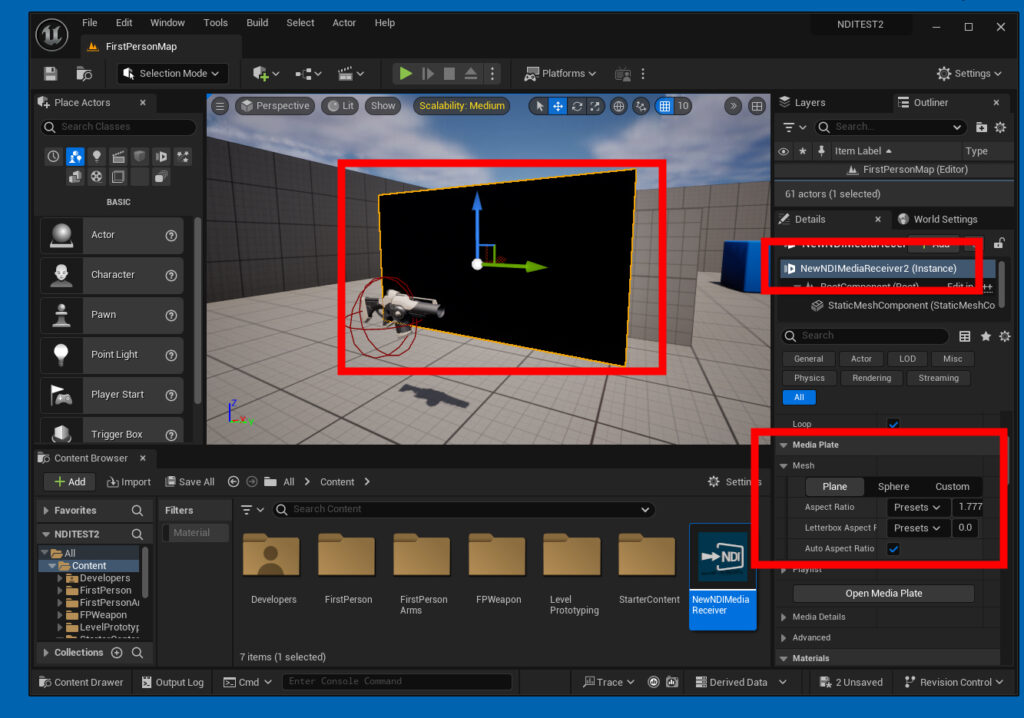Click the Open Media Plate button

click(883, 593)
